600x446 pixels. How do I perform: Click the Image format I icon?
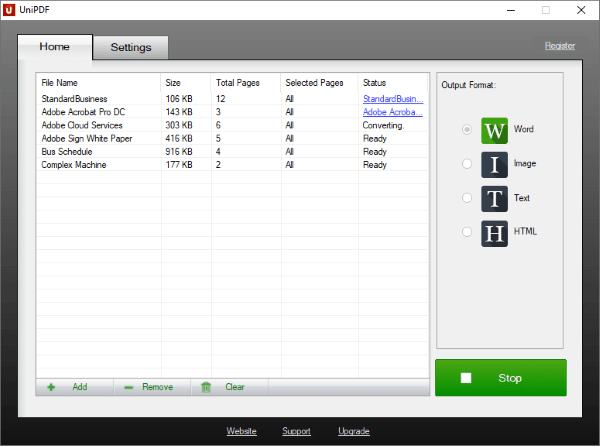pyautogui.click(x=494, y=164)
